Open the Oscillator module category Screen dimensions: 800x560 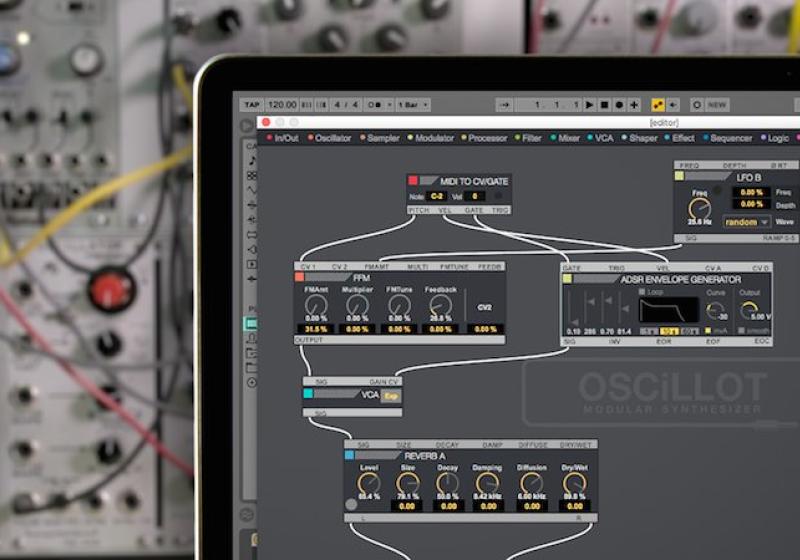[330, 138]
